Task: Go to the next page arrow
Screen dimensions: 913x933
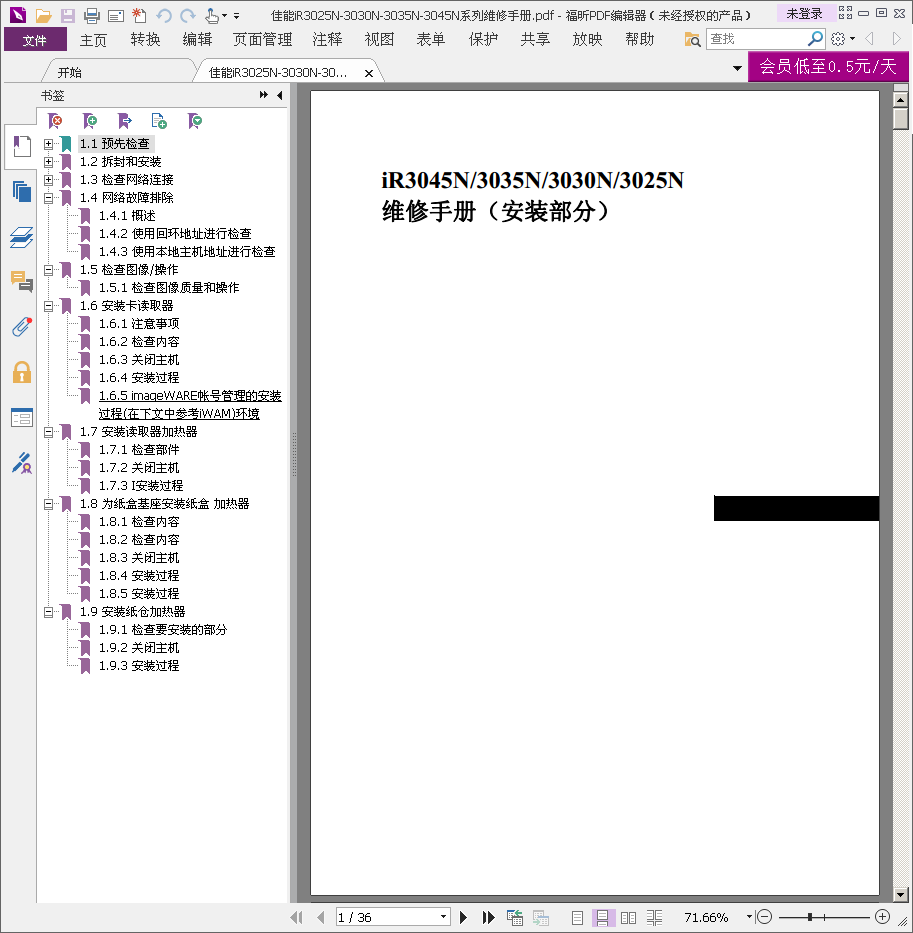Action: [463, 917]
